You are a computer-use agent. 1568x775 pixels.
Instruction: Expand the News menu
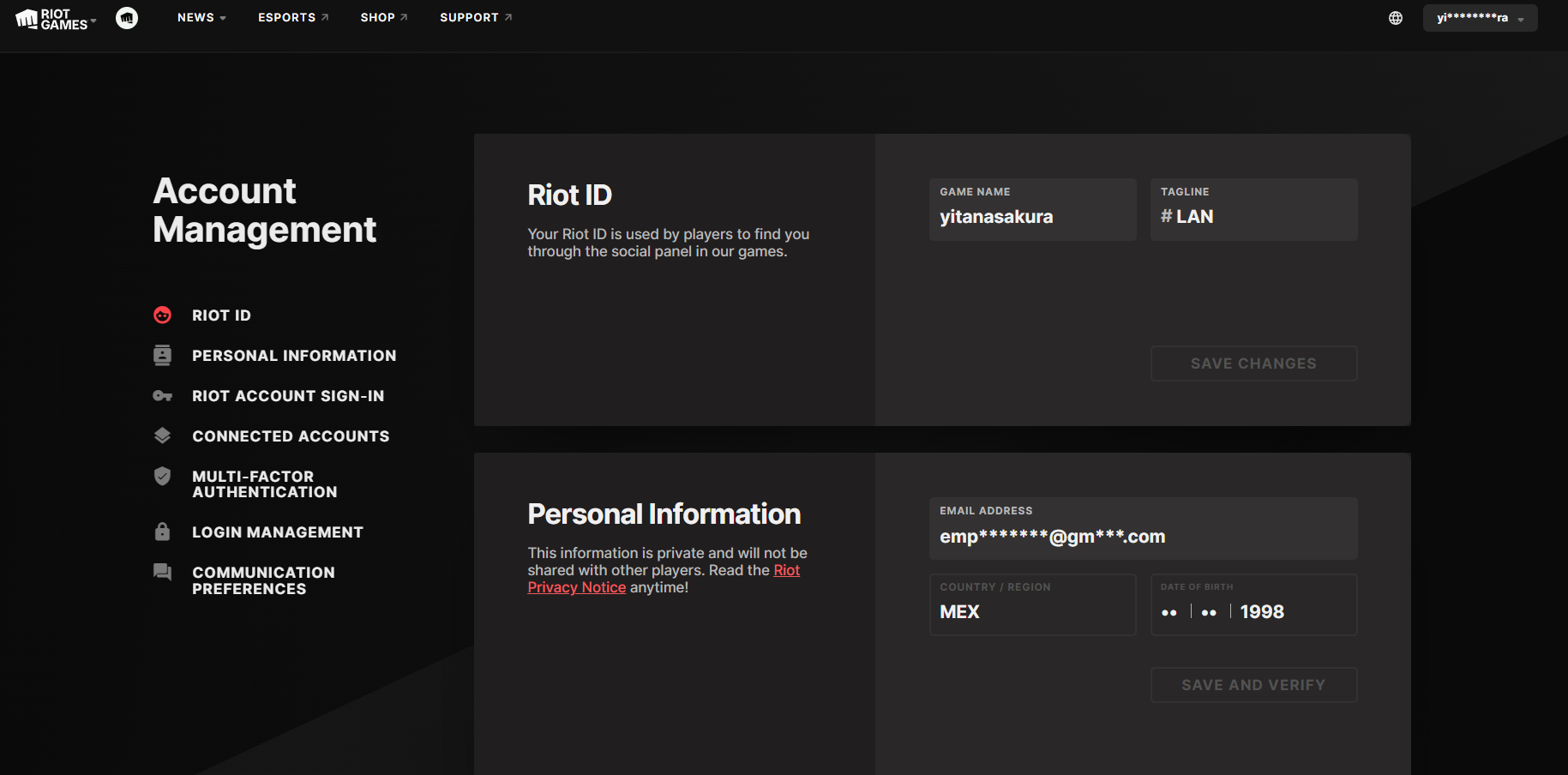pos(201,18)
